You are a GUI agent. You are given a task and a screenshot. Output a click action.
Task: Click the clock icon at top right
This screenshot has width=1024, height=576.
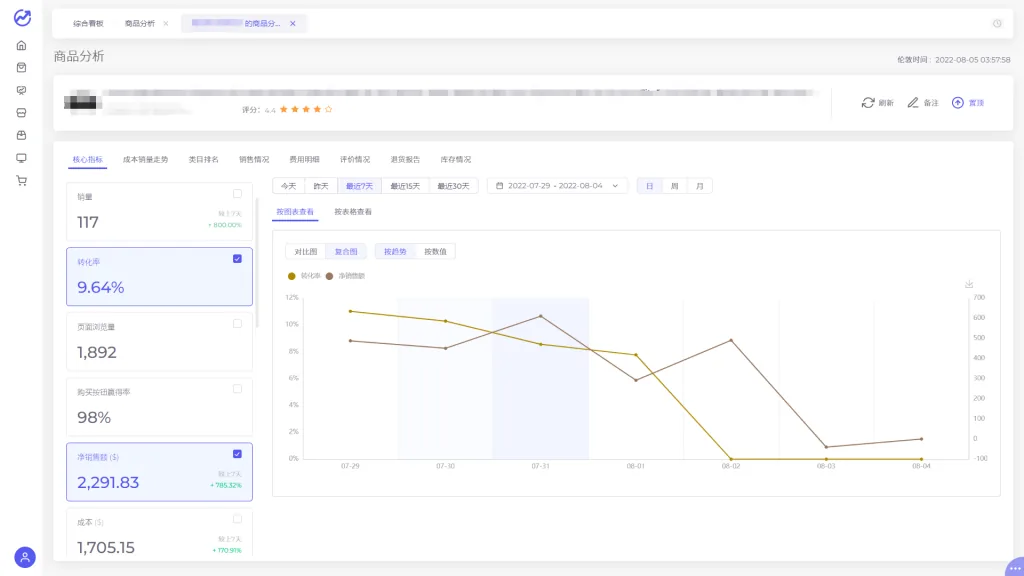[997, 24]
